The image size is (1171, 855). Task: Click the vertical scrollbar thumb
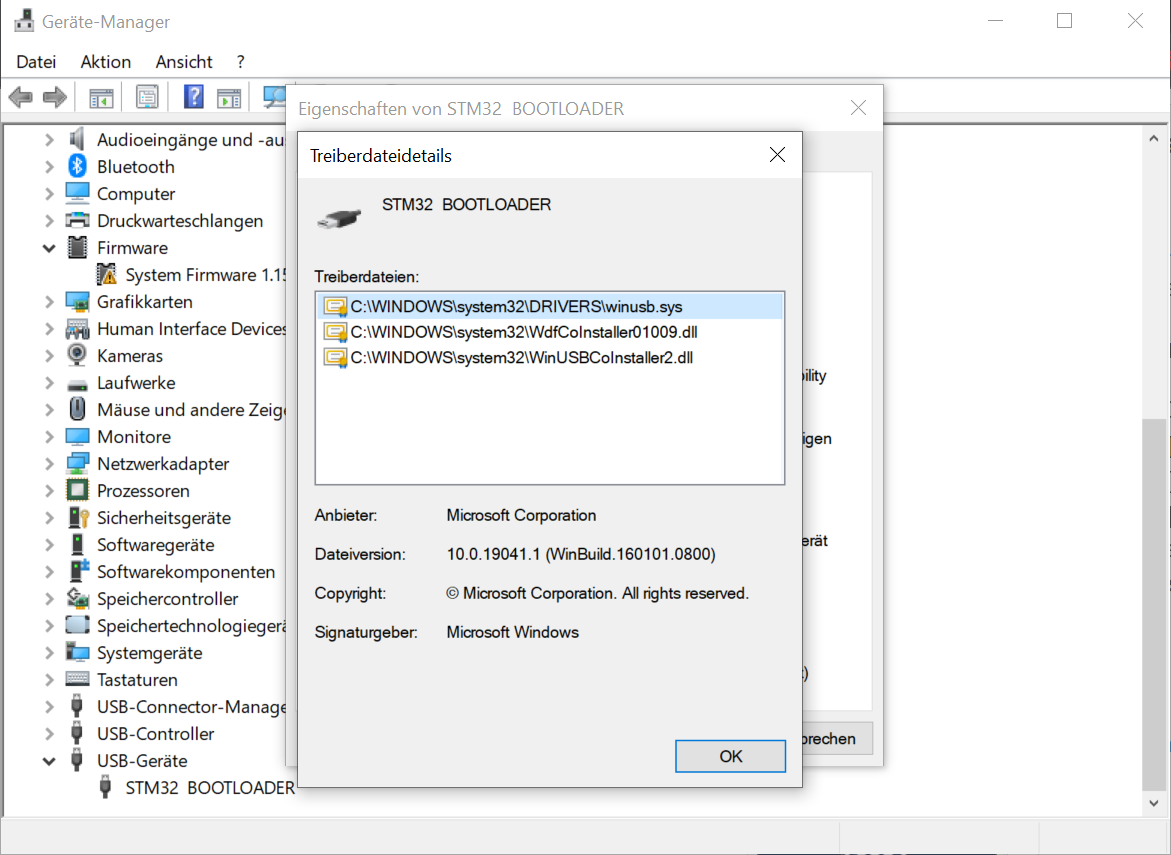1154,604
